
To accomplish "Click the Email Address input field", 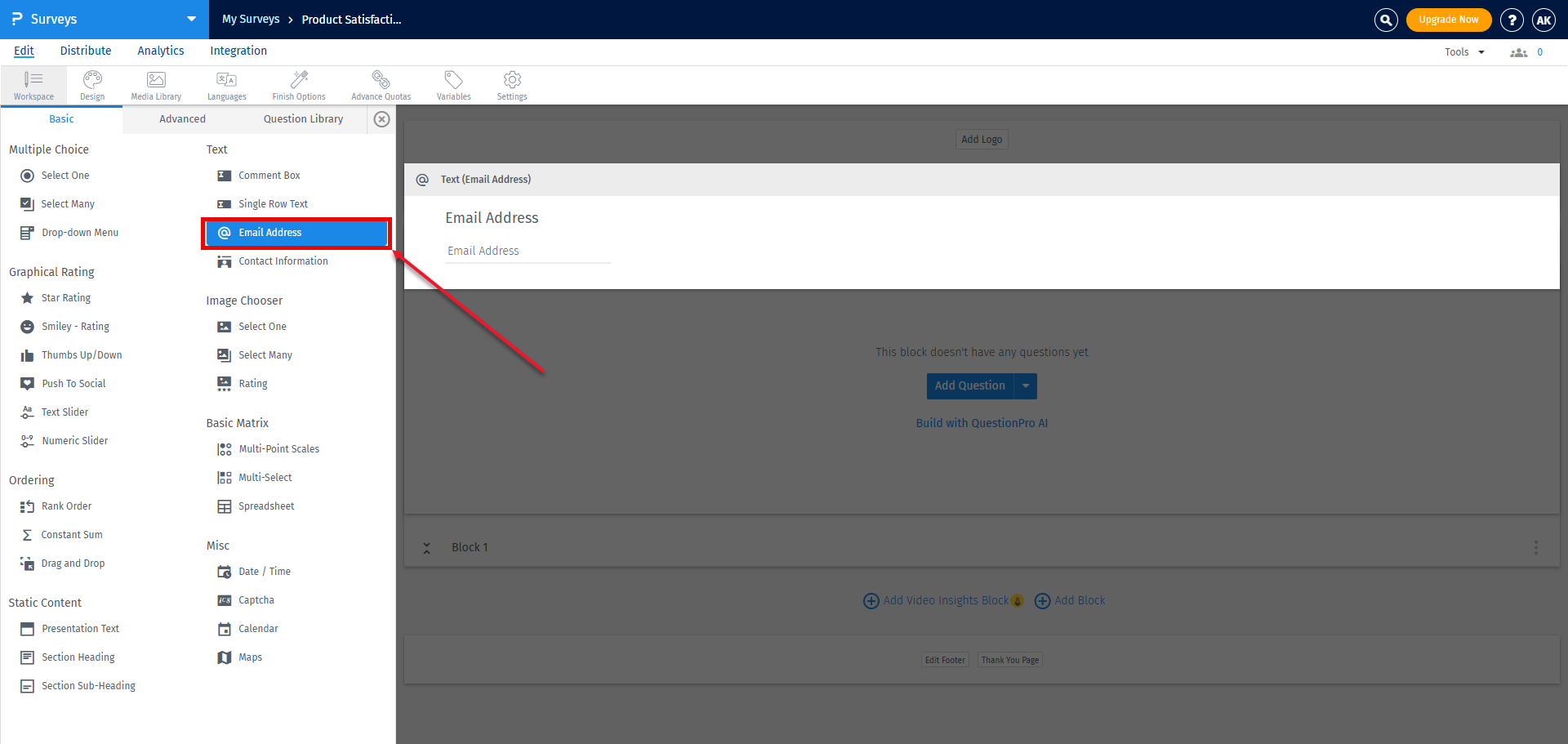I will pos(527,251).
